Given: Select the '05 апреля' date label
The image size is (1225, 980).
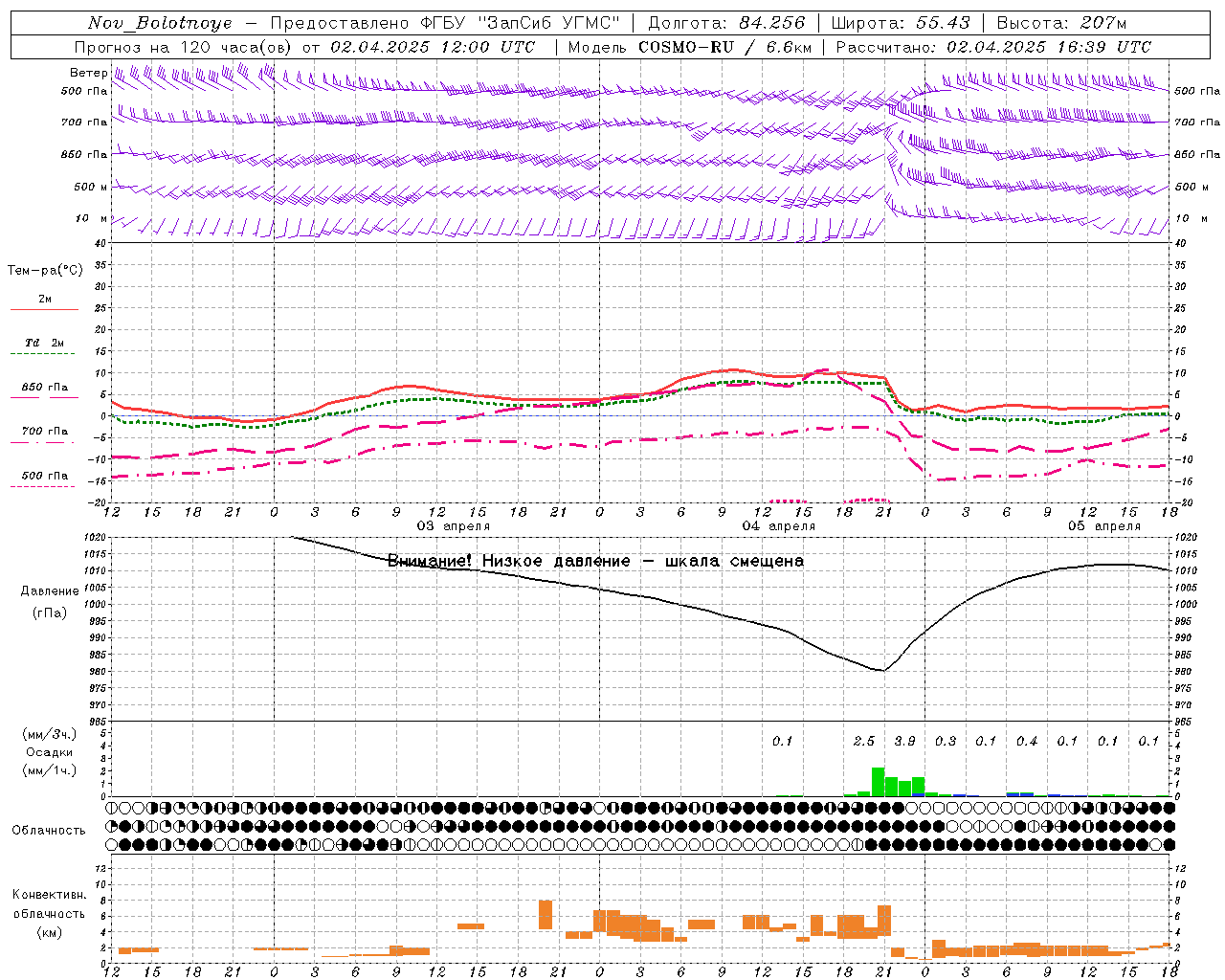Looking at the screenshot, I should (x=1103, y=525).
